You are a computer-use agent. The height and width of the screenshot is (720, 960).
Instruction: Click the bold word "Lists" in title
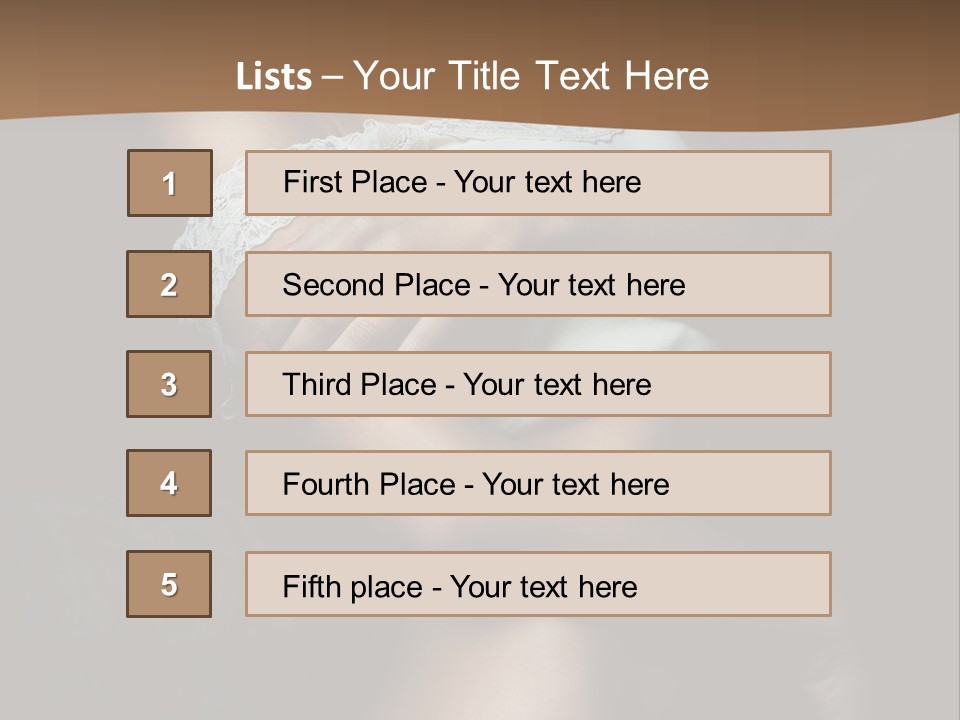[x=274, y=76]
